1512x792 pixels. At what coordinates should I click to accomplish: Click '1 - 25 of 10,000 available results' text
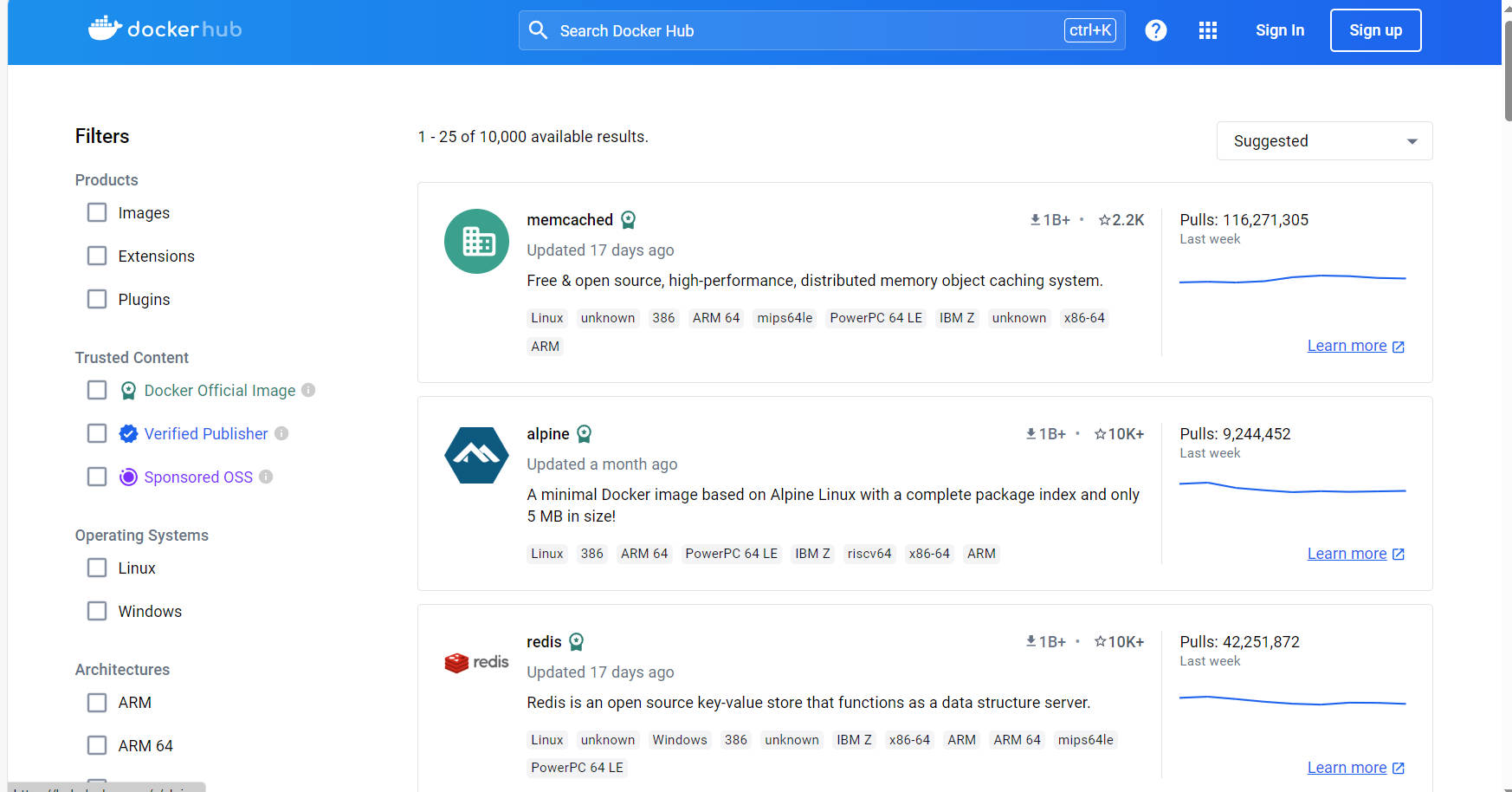tap(533, 137)
